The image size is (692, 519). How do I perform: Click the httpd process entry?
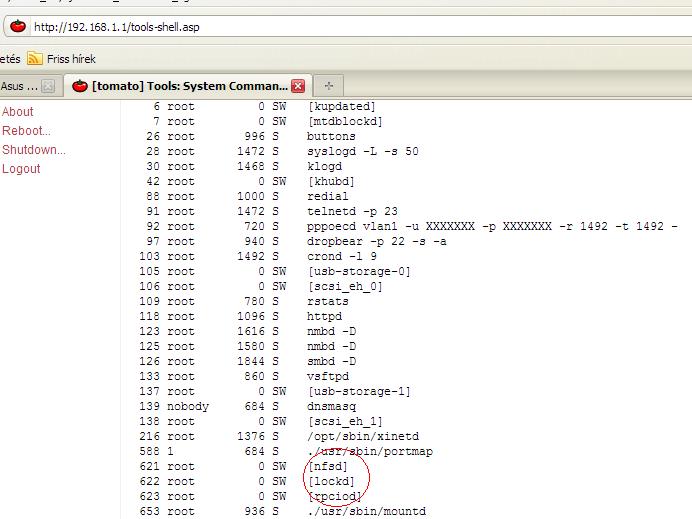[x=324, y=316]
